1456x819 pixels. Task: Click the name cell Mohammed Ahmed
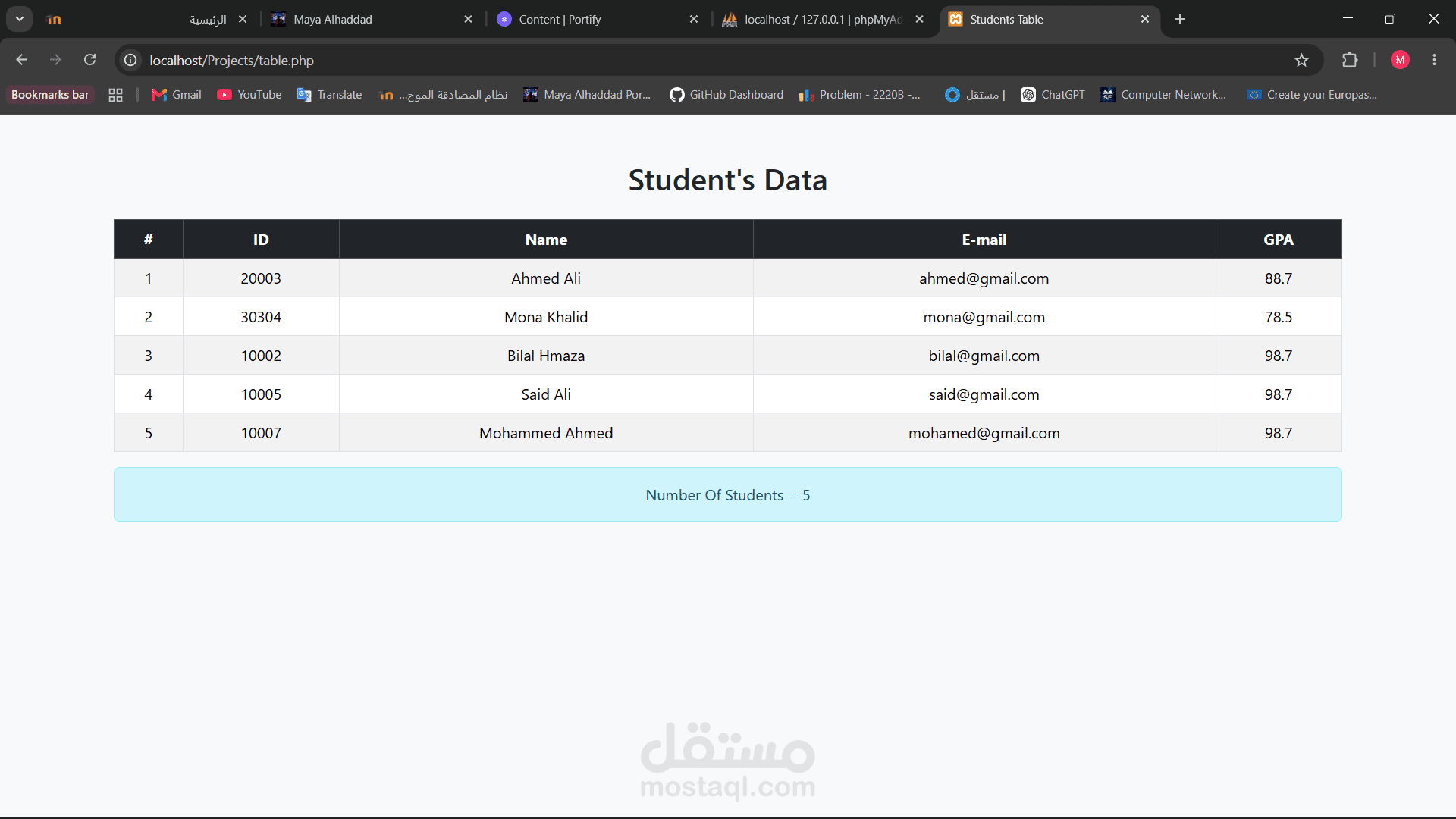tap(546, 433)
